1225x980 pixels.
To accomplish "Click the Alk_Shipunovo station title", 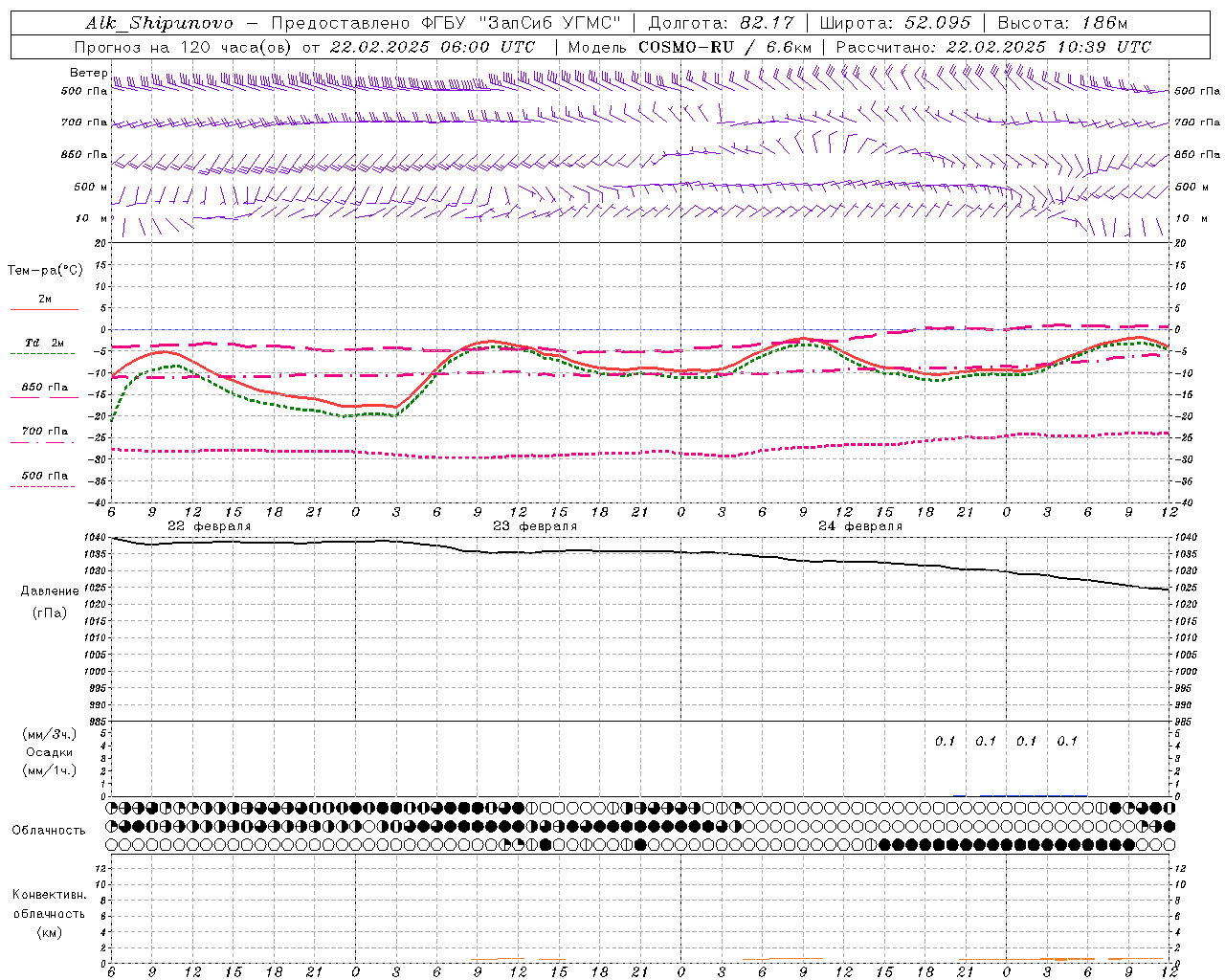I will (x=159, y=23).
